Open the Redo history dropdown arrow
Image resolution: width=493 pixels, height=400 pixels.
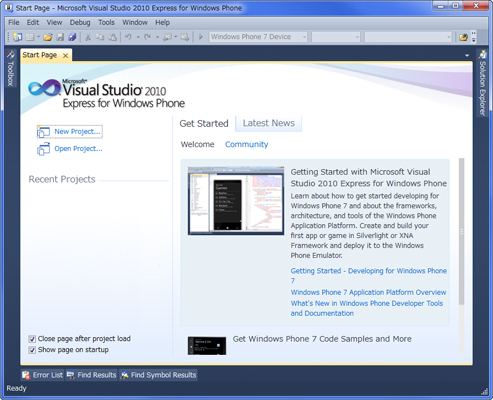[157, 37]
